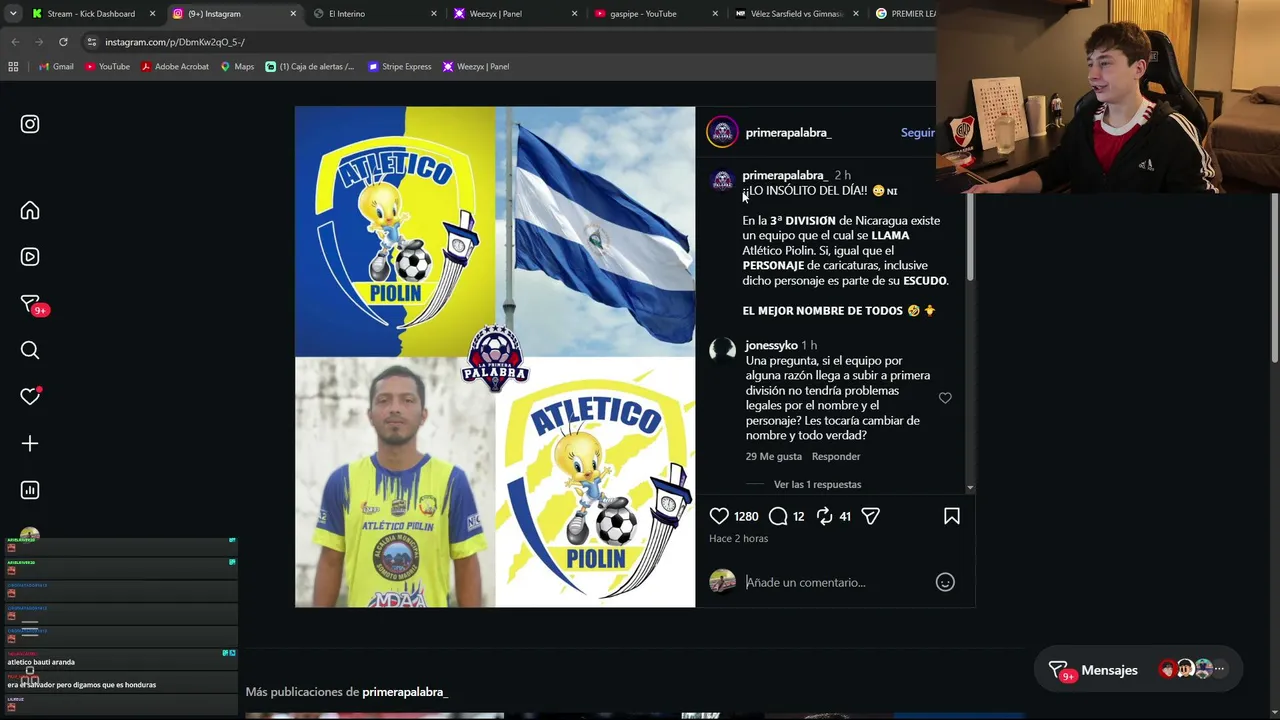Image resolution: width=1280 pixels, height=720 pixels.
Task: Open the Weezyx | Panel bookmark
Action: point(476,67)
